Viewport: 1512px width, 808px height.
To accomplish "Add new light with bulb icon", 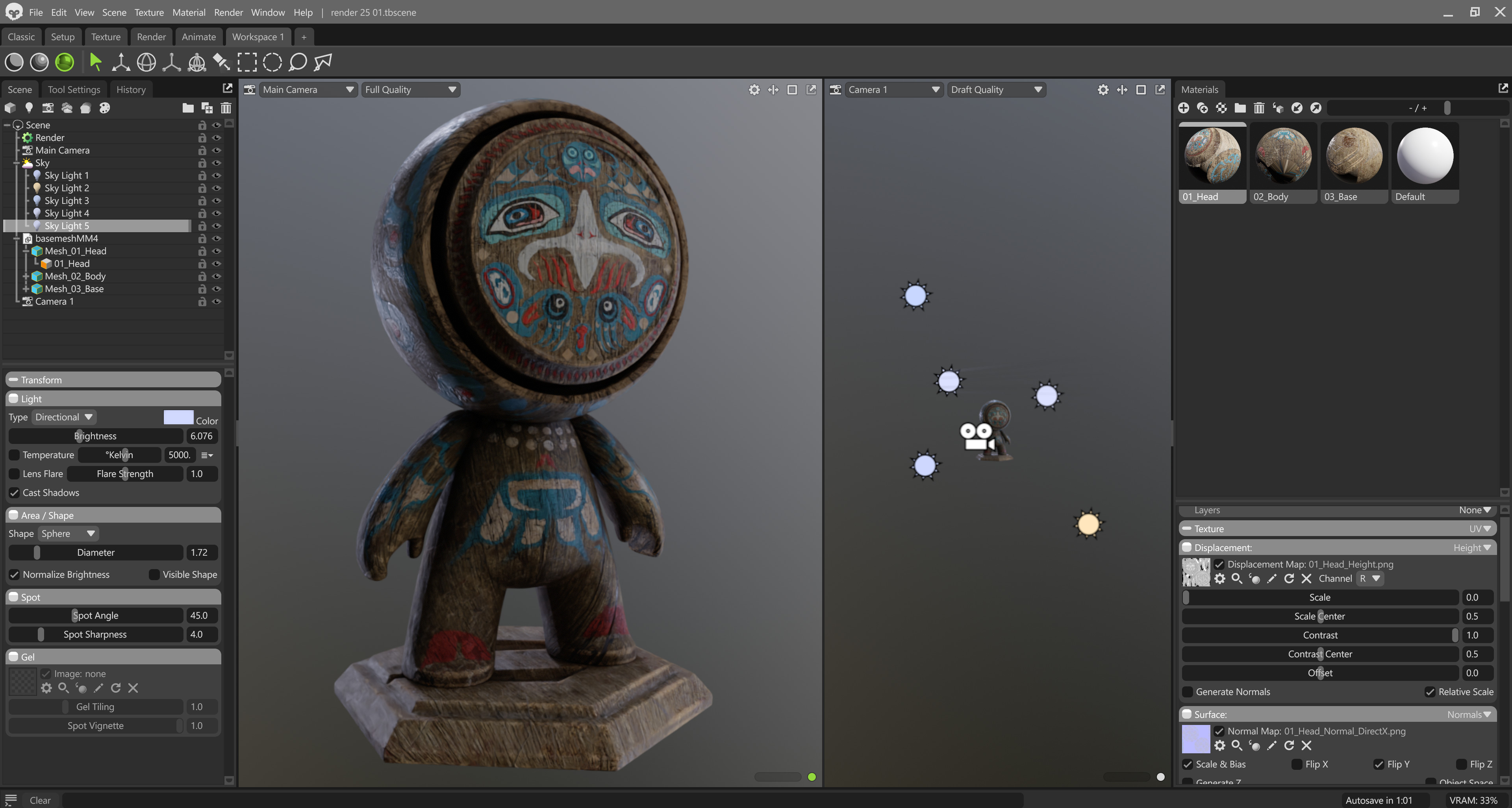I will 29,108.
